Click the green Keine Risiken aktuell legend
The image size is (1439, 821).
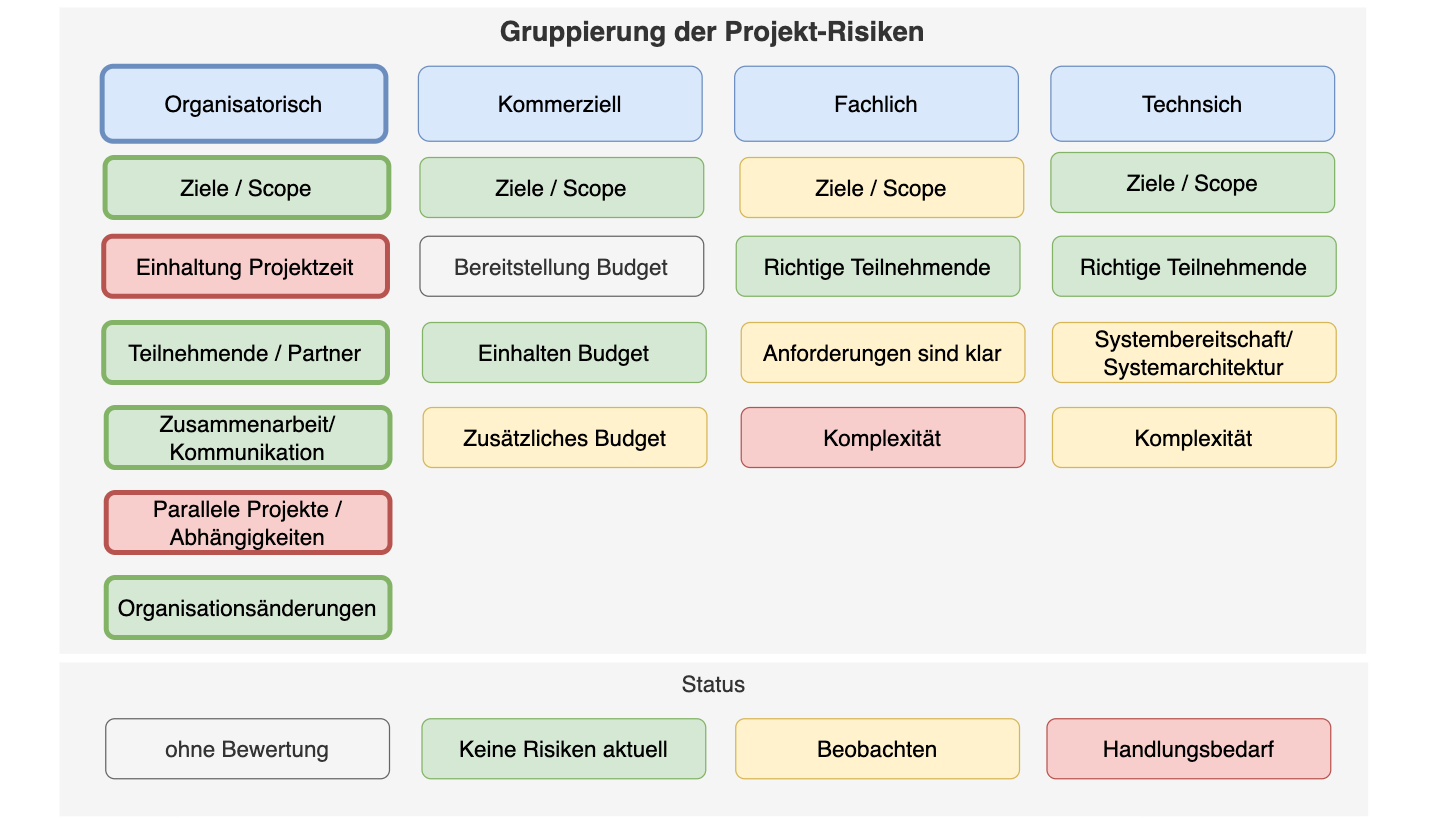click(563, 749)
